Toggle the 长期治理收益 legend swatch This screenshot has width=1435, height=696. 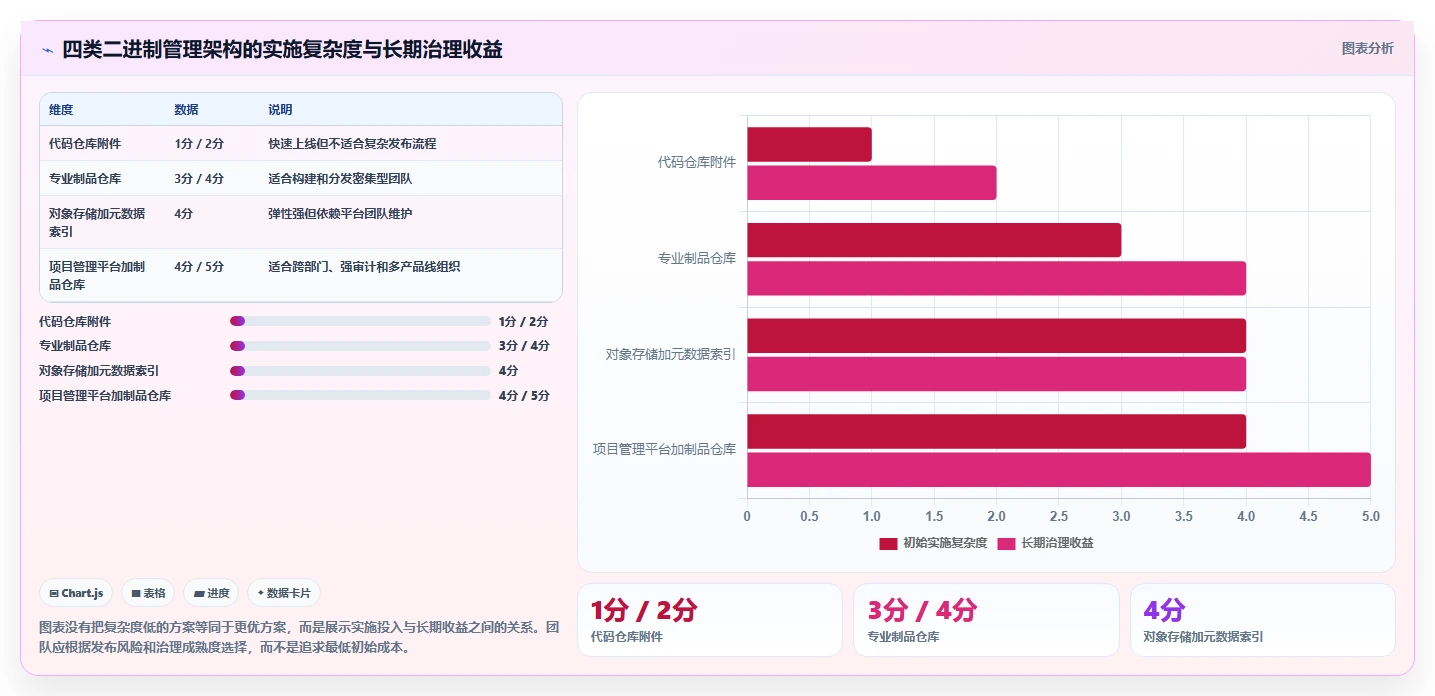click(x=1007, y=543)
